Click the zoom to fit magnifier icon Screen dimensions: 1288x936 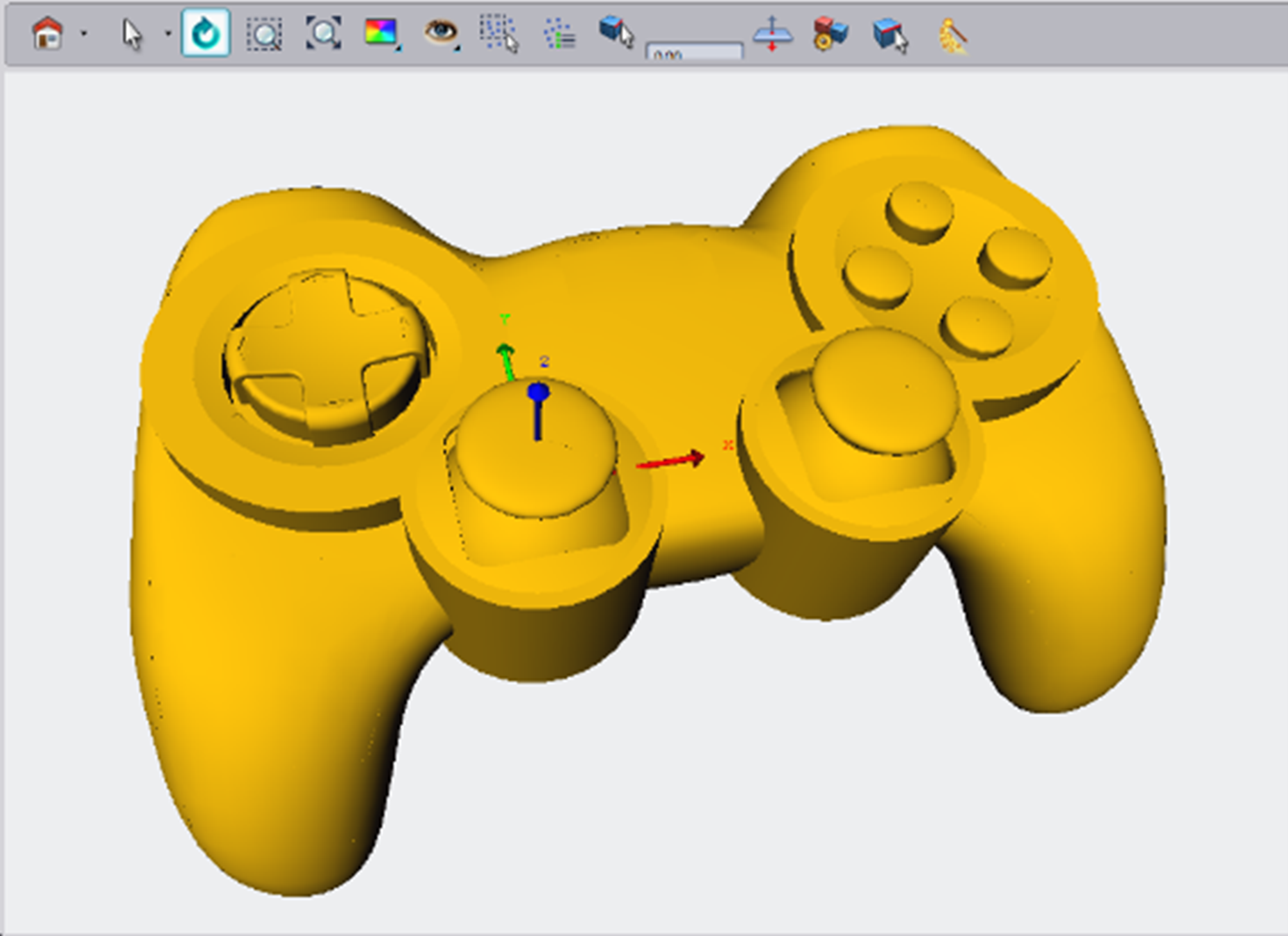tap(323, 33)
